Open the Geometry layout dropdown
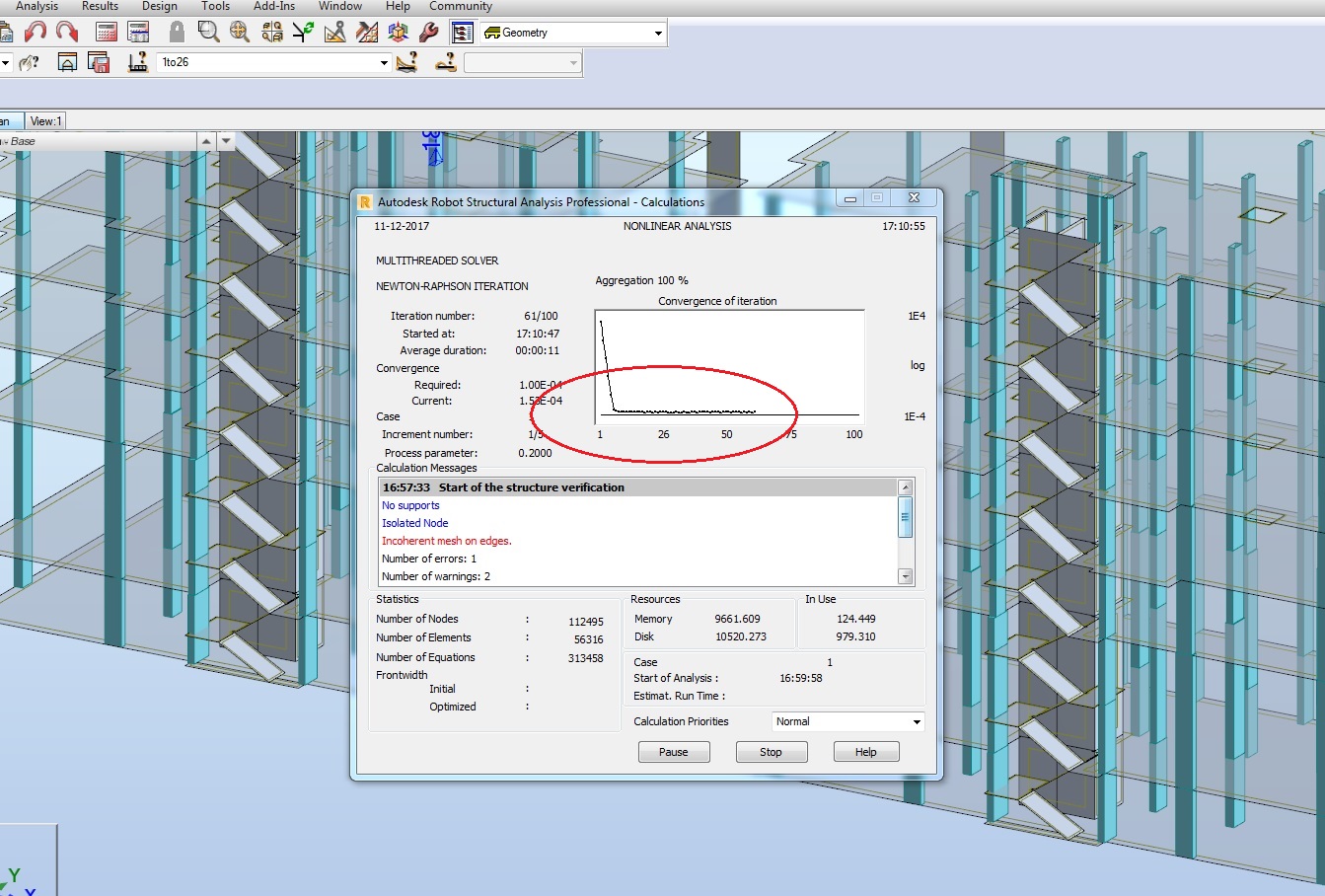 tap(657, 32)
